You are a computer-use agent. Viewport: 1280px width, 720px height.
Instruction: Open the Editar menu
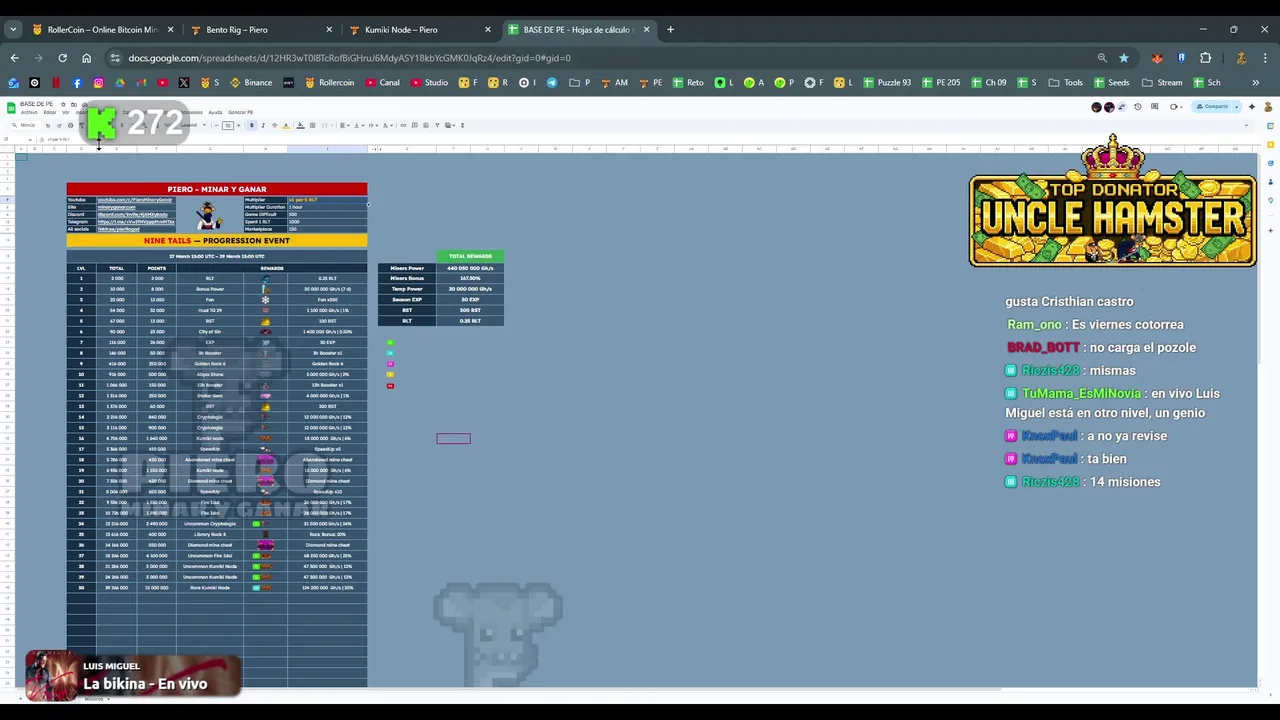50,112
